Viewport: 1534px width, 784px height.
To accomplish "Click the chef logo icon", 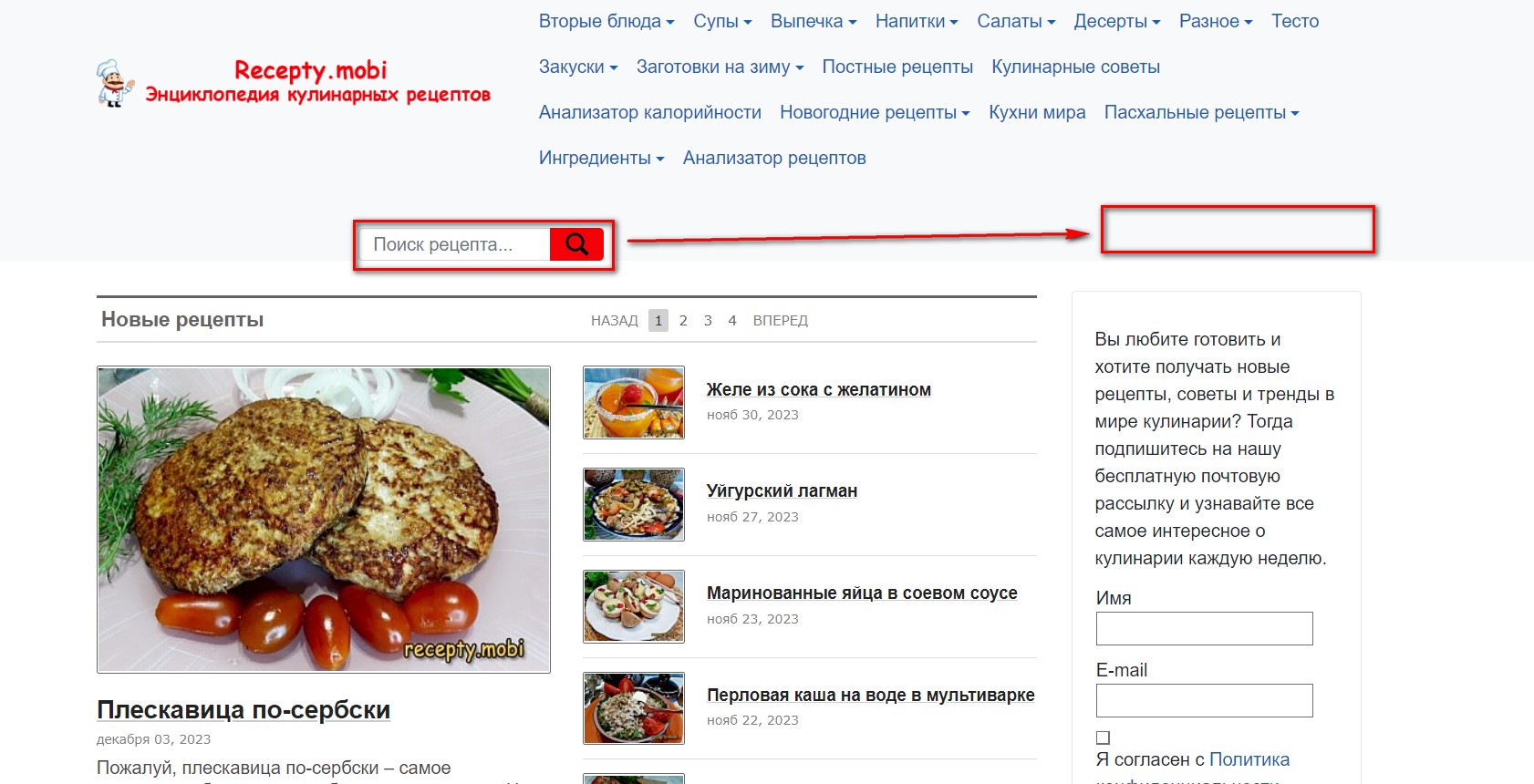I will coord(116,83).
